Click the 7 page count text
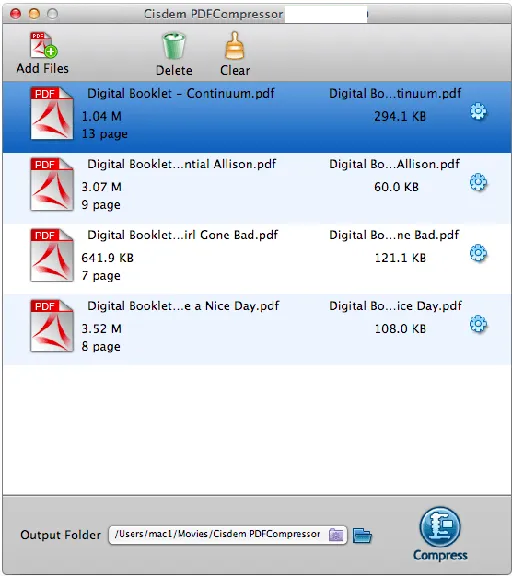Viewport: 512px width, 576px height. tap(101, 276)
